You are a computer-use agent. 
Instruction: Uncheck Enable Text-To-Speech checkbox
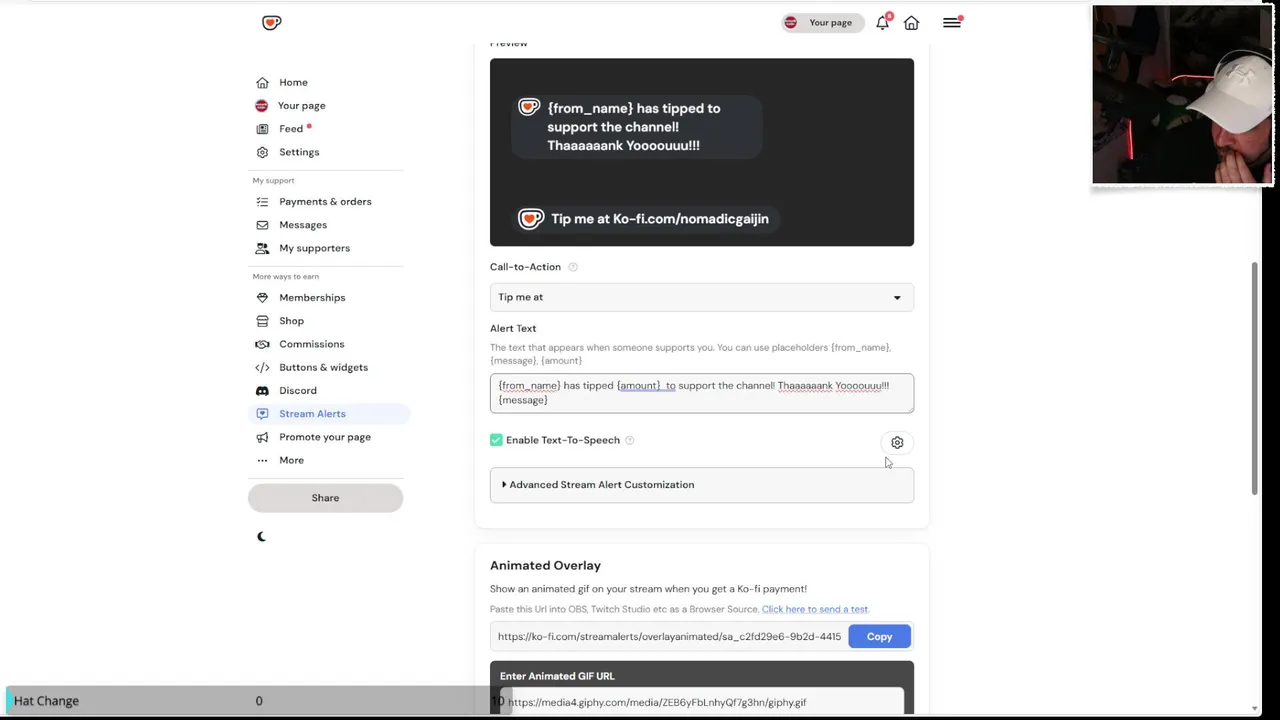(x=496, y=440)
